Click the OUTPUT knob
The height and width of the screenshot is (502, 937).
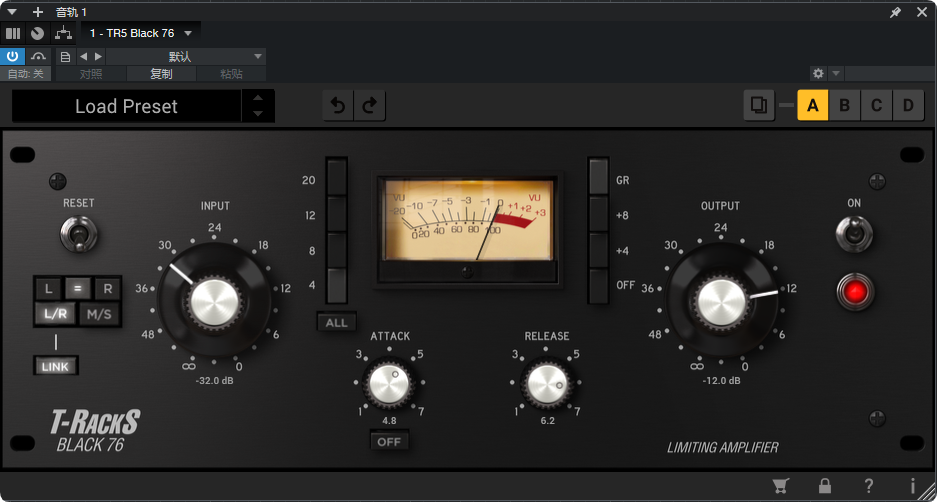point(722,300)
